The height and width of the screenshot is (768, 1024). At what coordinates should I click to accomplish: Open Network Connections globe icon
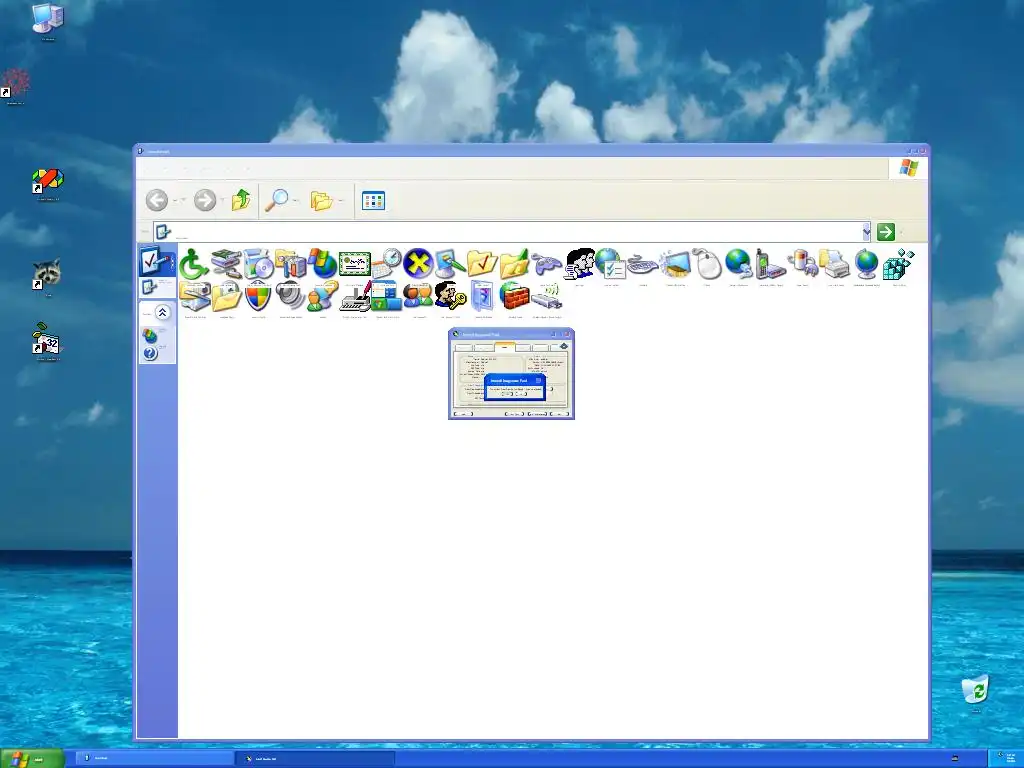(739, 264)
